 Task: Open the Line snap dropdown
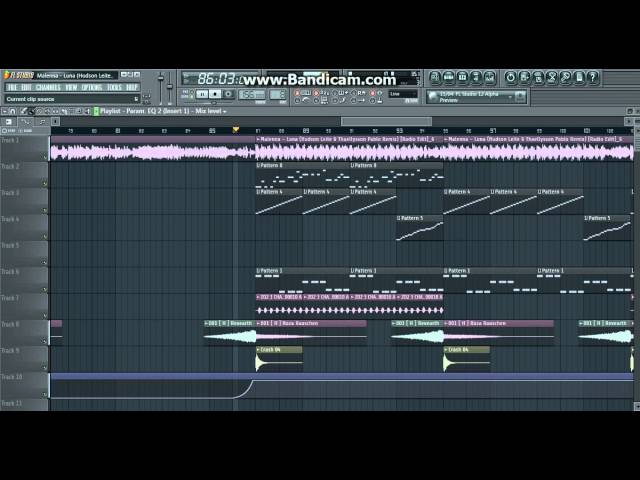(403, 94)
